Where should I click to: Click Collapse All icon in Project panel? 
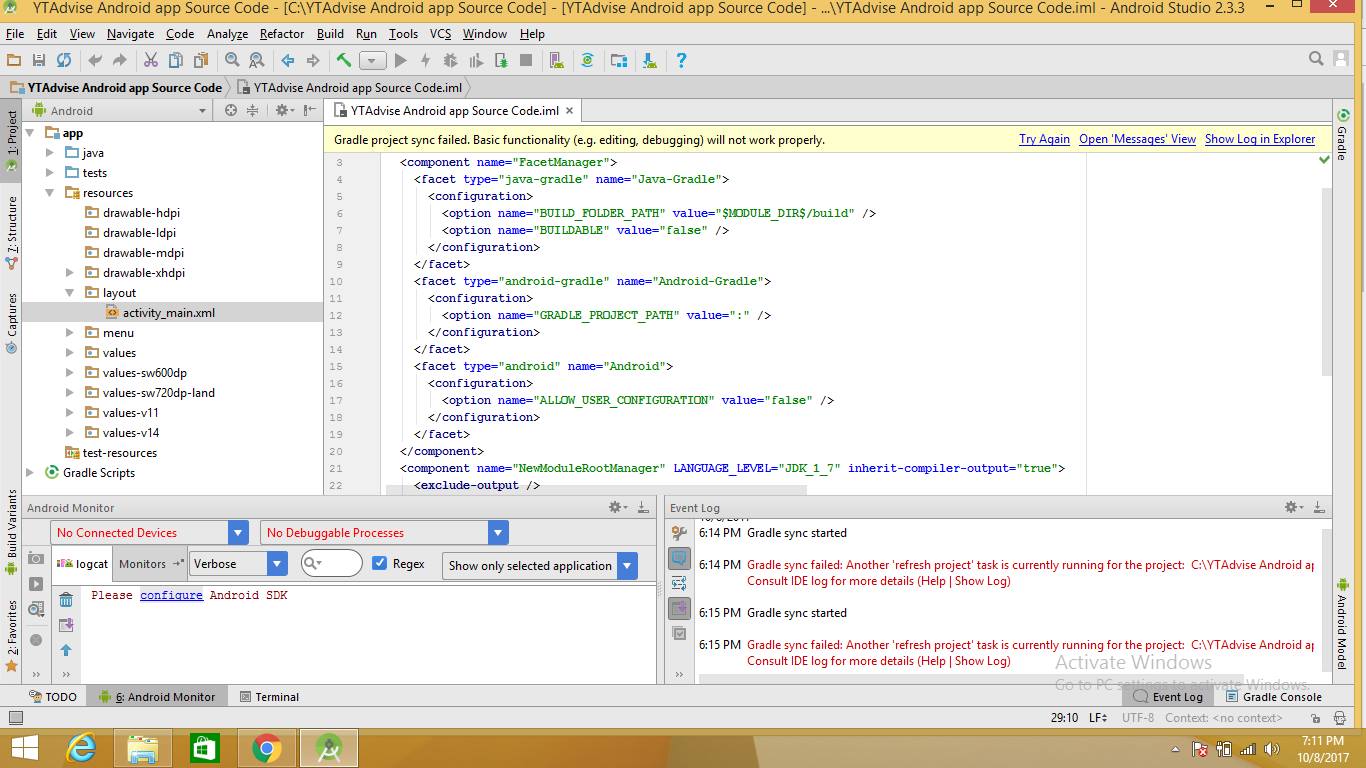point(252,111)
